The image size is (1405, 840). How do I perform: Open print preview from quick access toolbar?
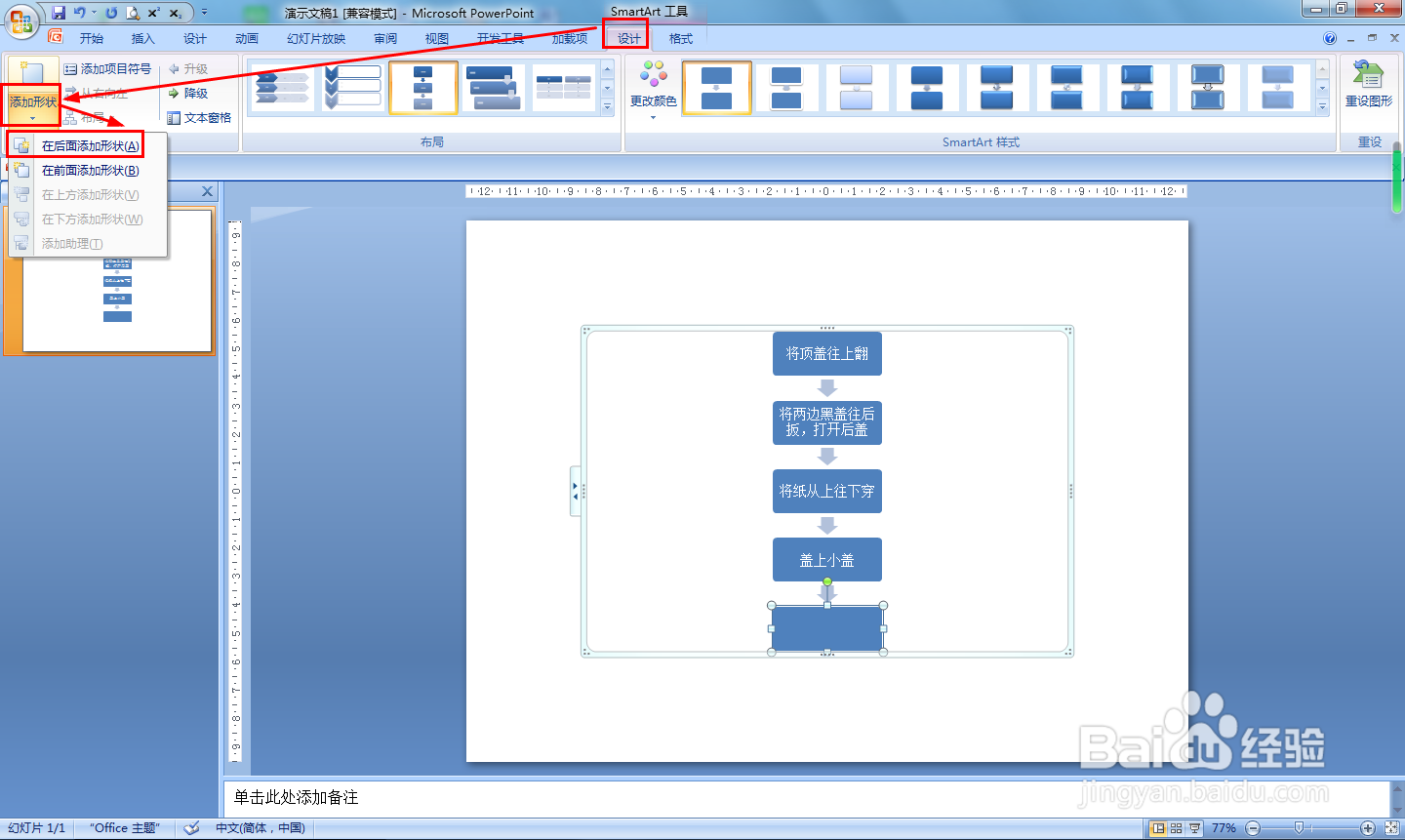coord(133,13)
